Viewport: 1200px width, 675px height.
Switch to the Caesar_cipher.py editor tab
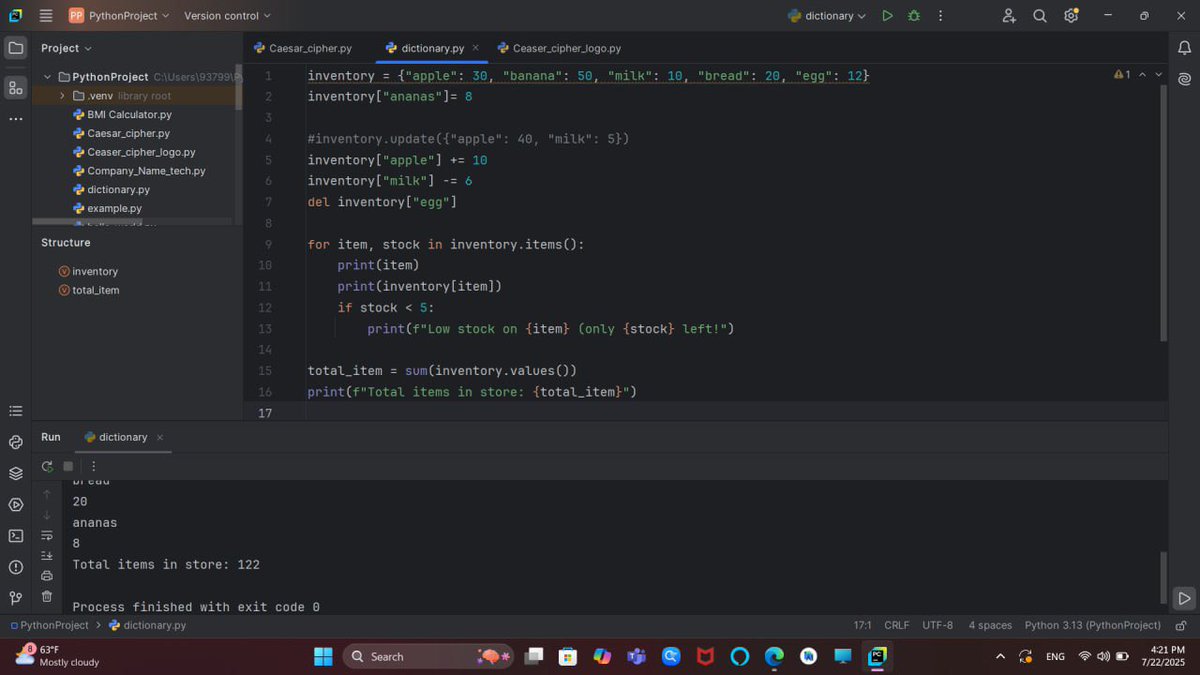point(303,48)
